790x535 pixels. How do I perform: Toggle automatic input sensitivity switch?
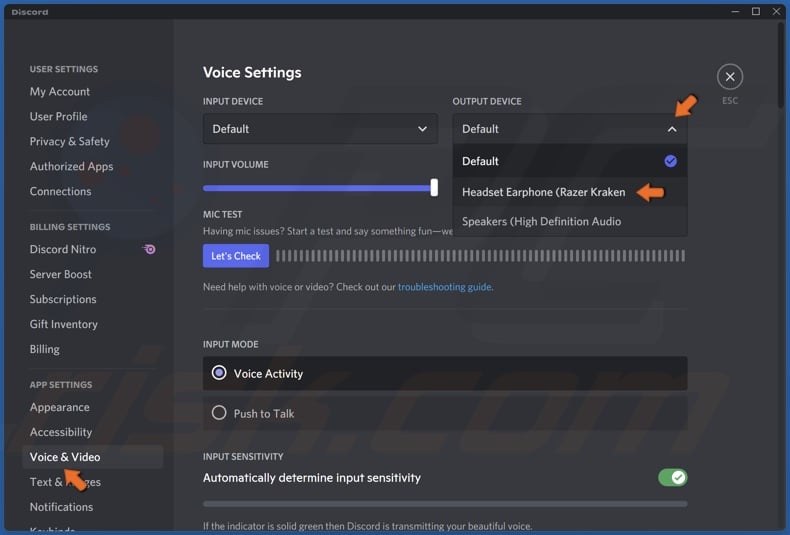pos(672,477)
